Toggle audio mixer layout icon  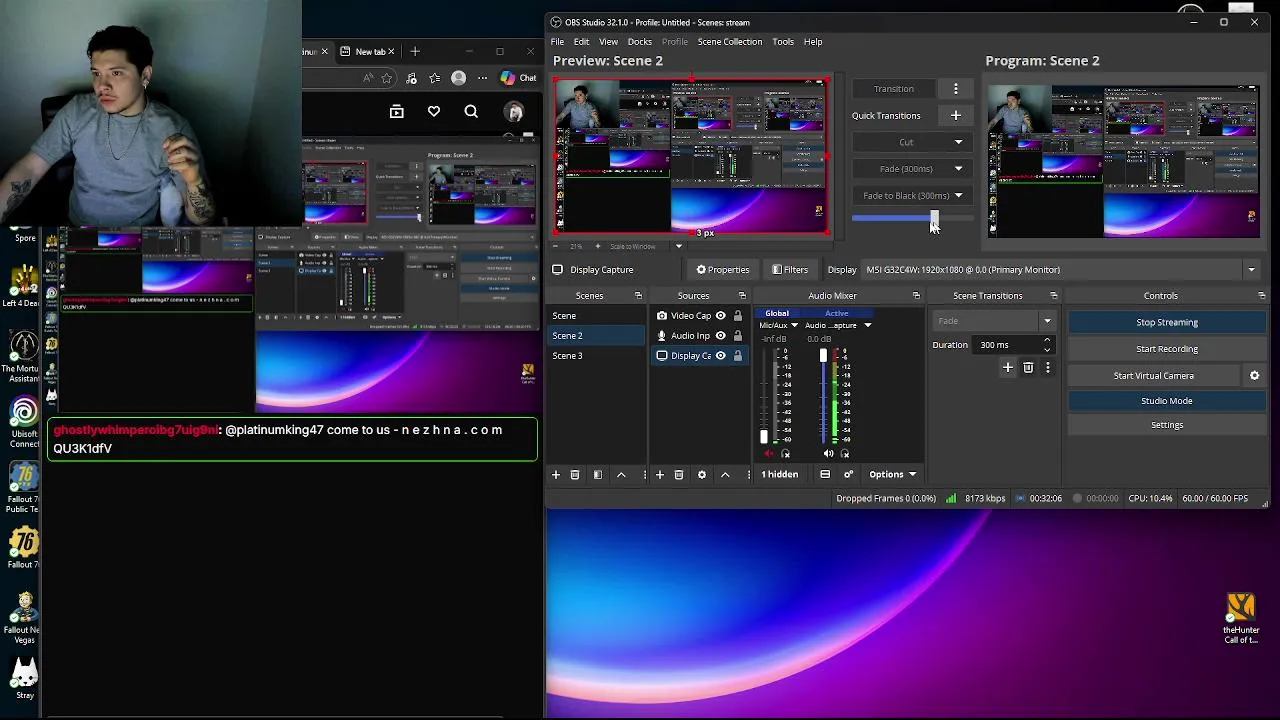click(825, 474)
